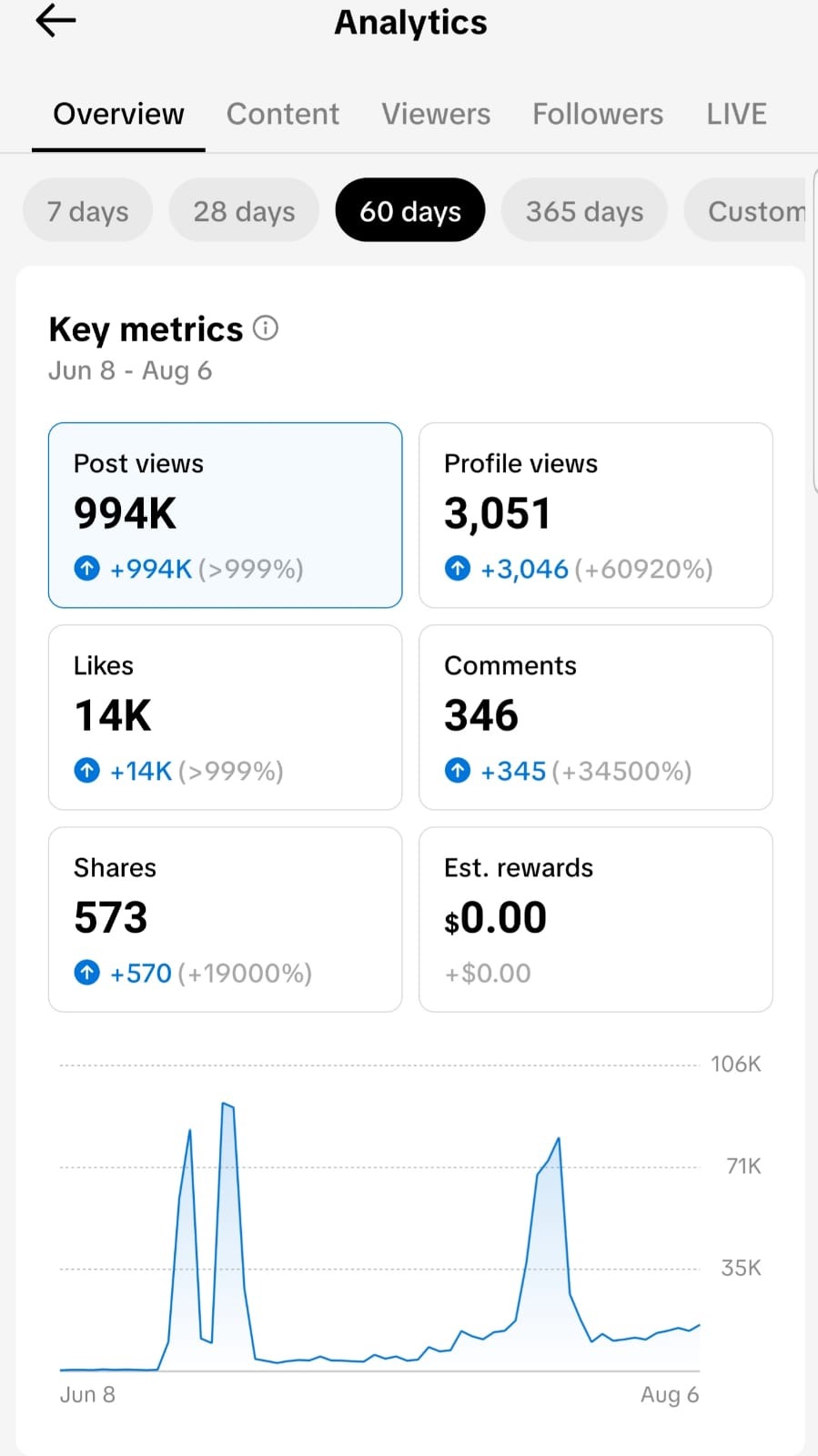This screenshot has width=818, height=1456.
Task: Switch to the Viewers tab
Action: pos(436,114)
